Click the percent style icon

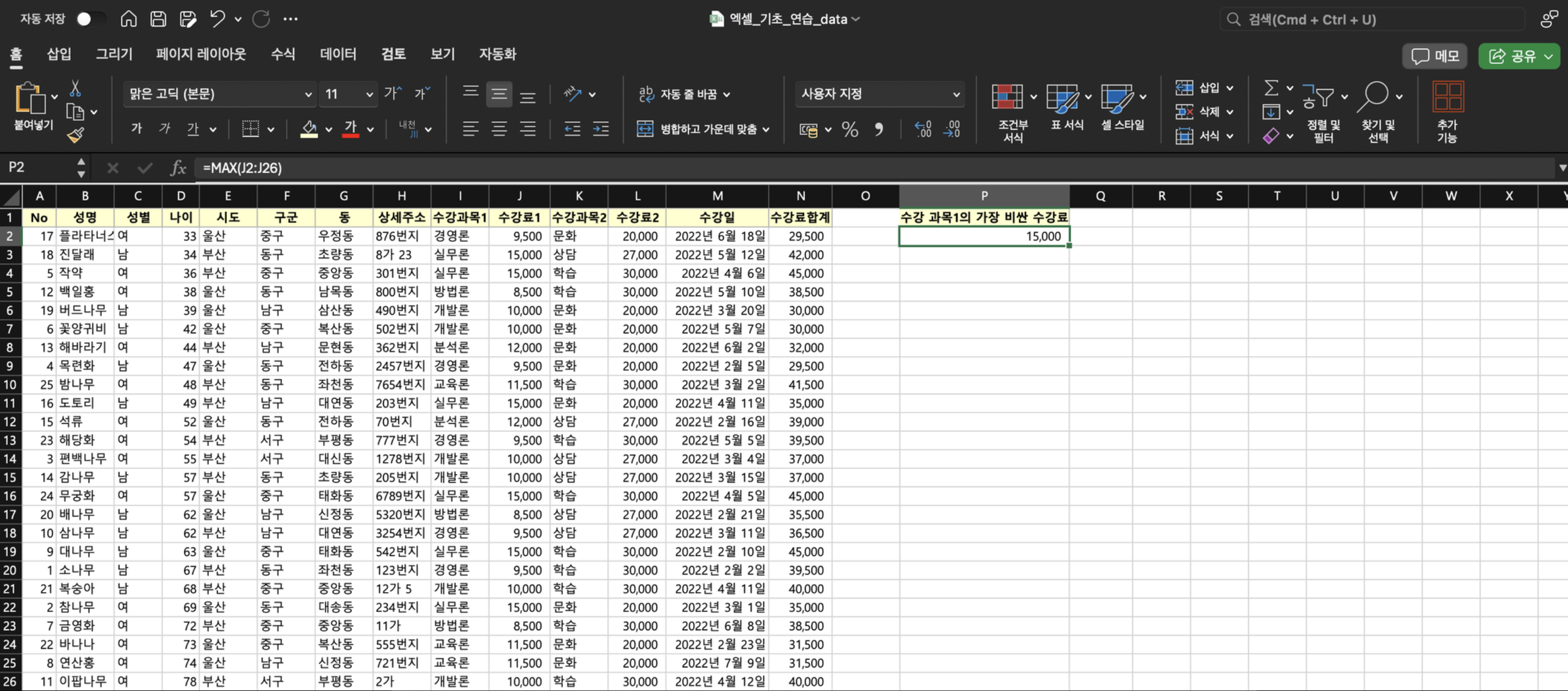(x=850, y=129)
